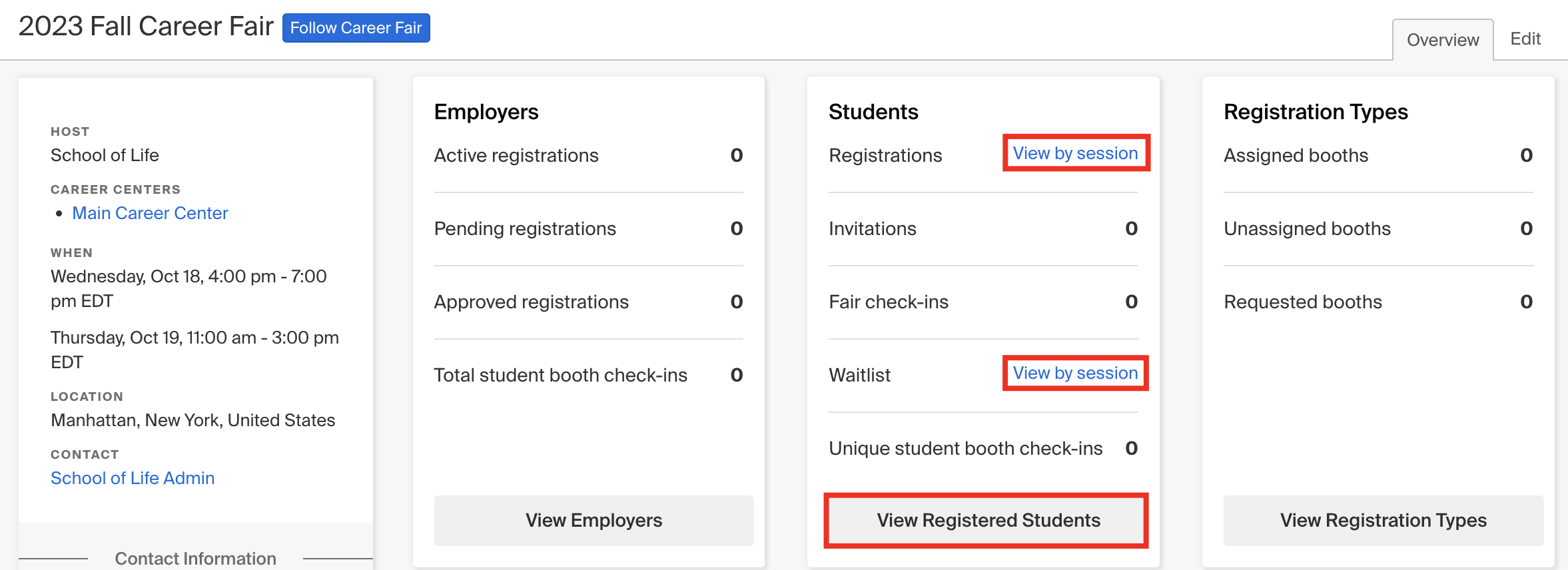1568x570 pixels.
Task: Click the Approved registrations row label
Action: coord(531,302)
